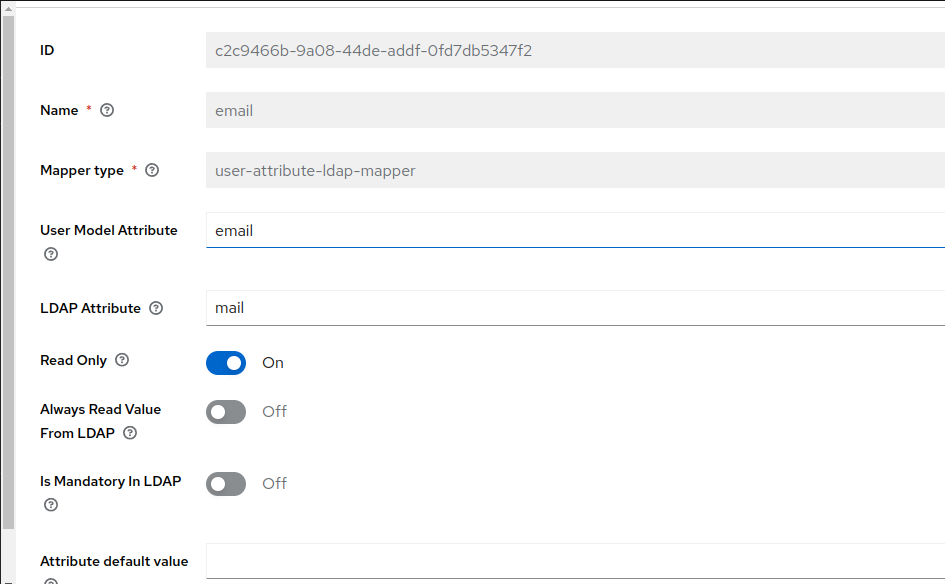This screenshot has width=945, height=584.
Task: Click the "Attribute default value" label
Action: coord(114,561)
